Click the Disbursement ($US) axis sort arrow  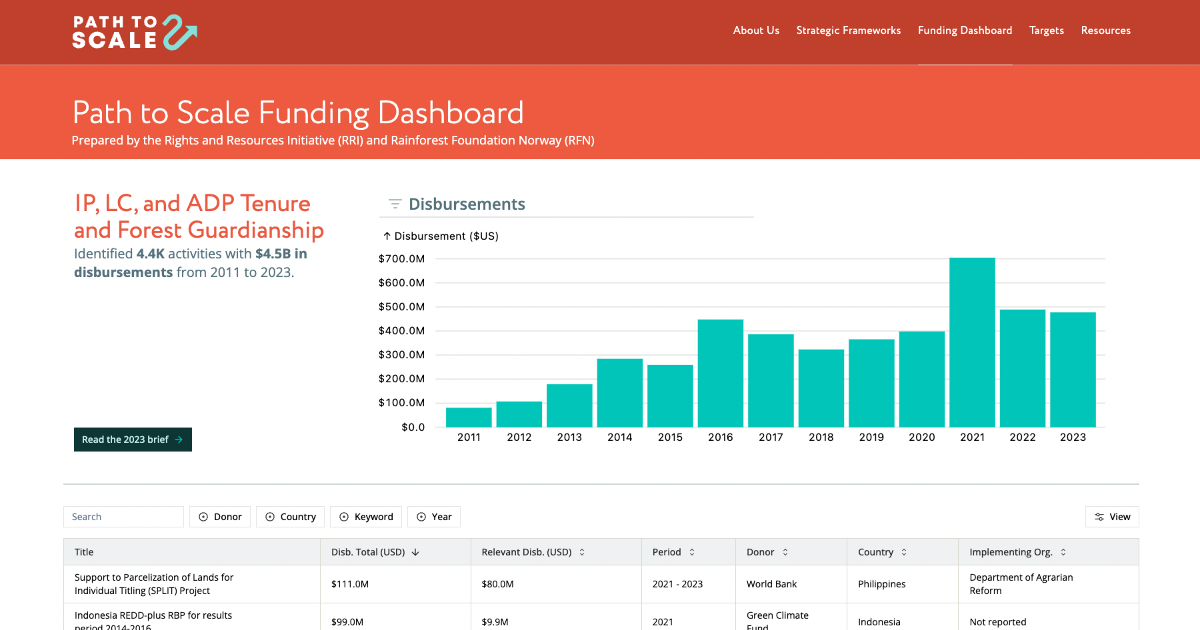[x=387, y=235]
